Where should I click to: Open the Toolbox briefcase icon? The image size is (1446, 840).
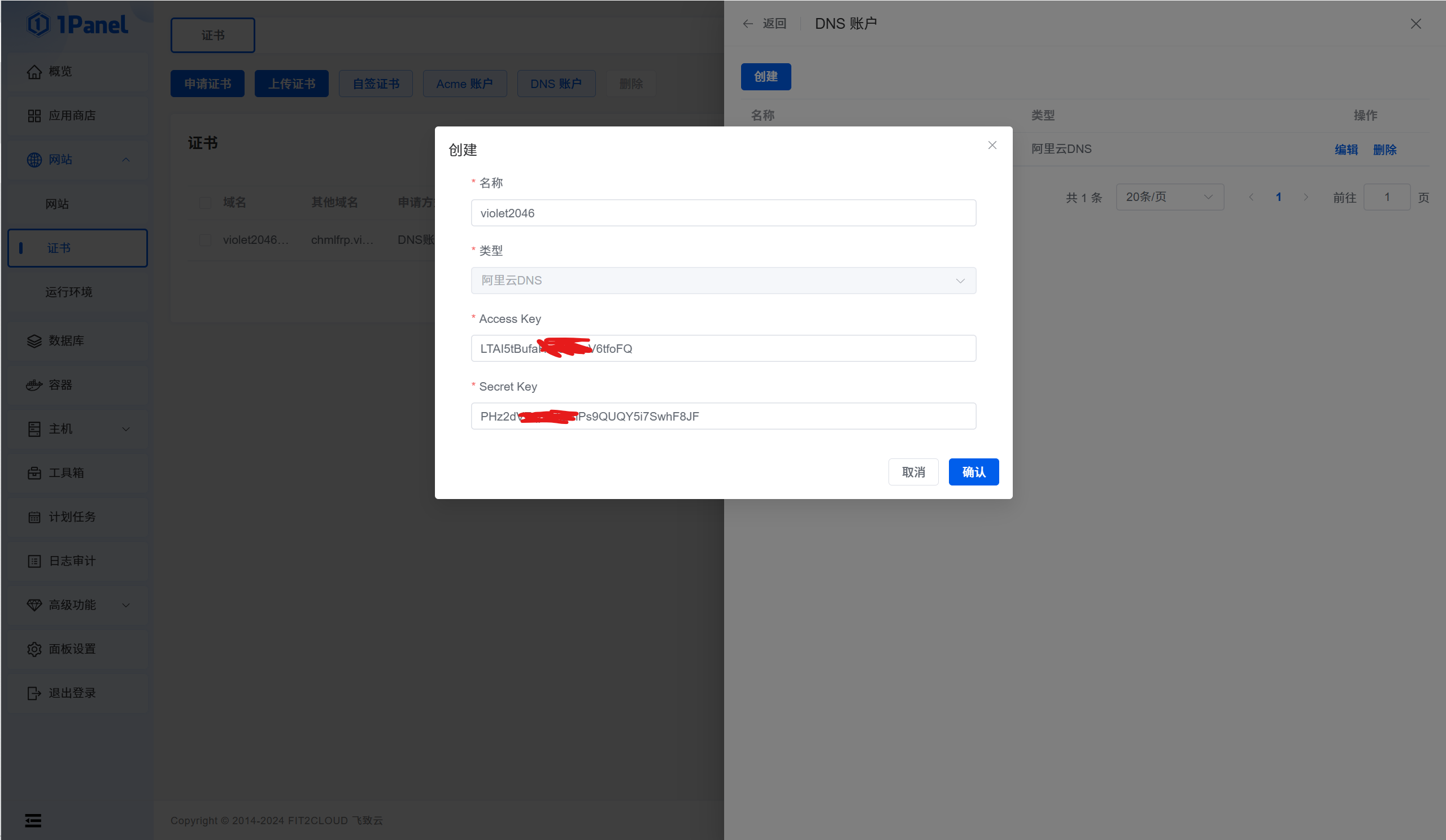point(34,473)
